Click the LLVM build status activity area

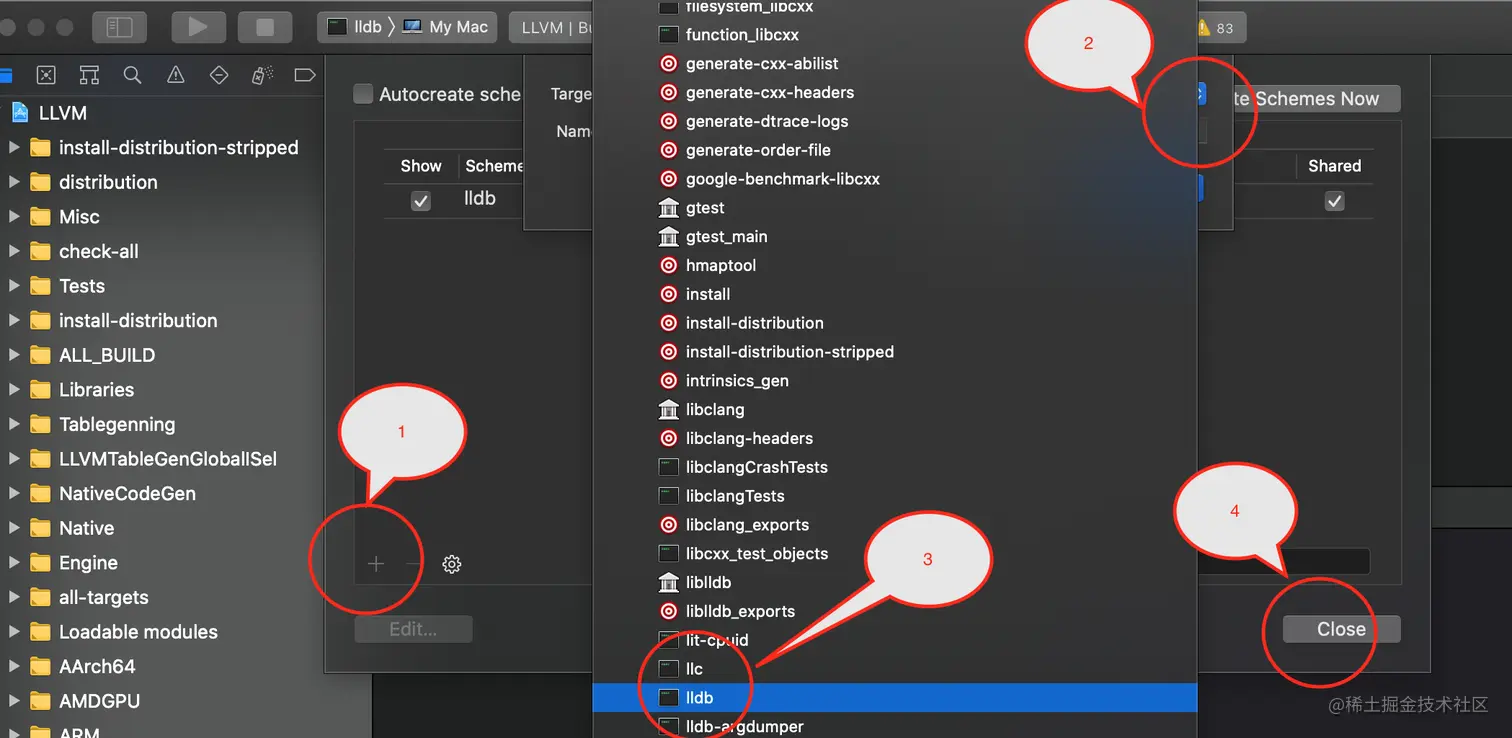(552, 27)
